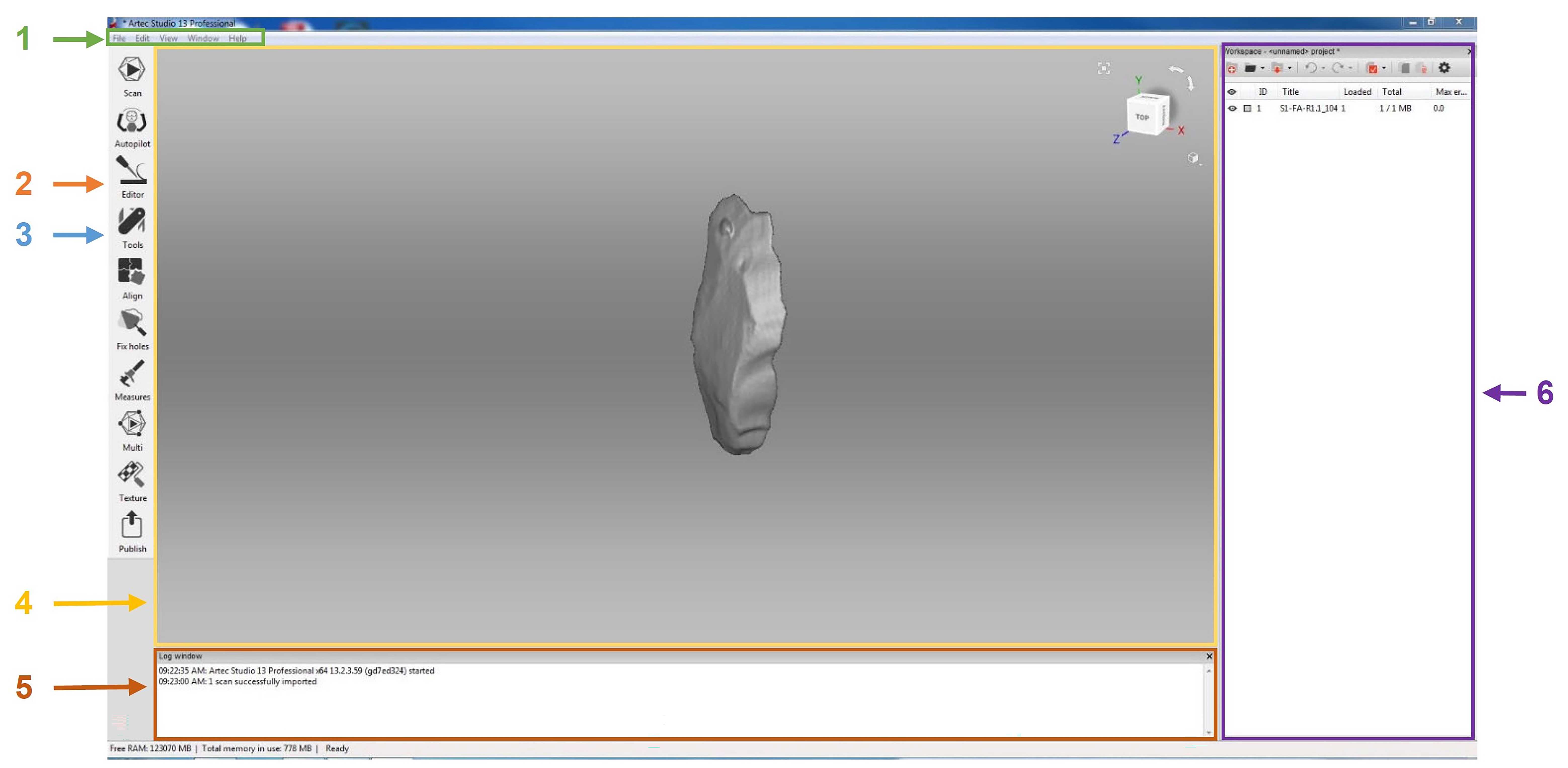Click 'Total memory in use' status entry
Viewport: 1568px width, 768px height.
[256, 749]
